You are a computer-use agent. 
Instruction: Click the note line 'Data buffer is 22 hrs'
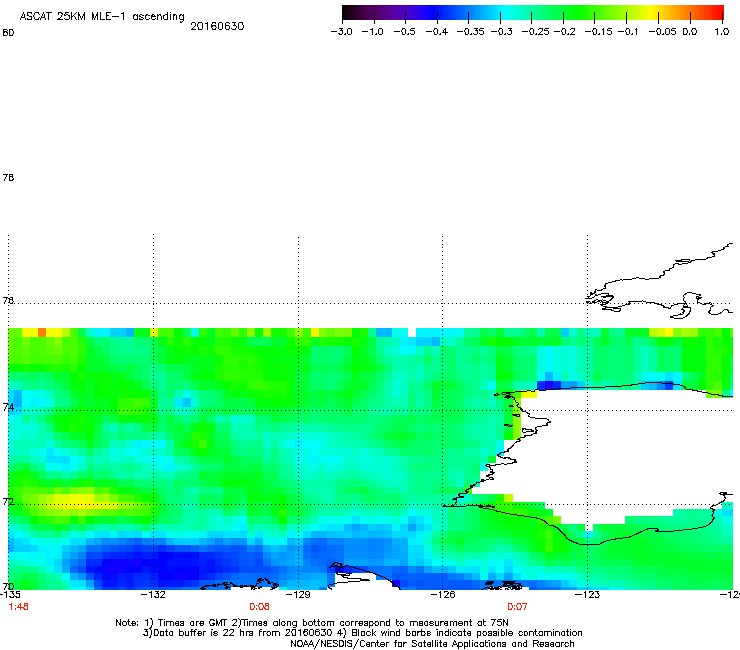[362, 633]
